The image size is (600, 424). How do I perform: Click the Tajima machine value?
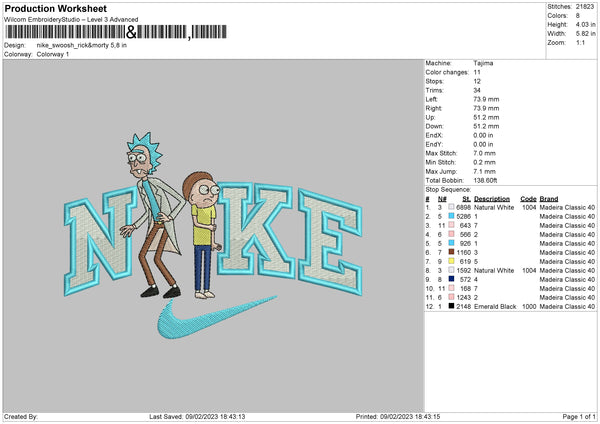[483, 63]
